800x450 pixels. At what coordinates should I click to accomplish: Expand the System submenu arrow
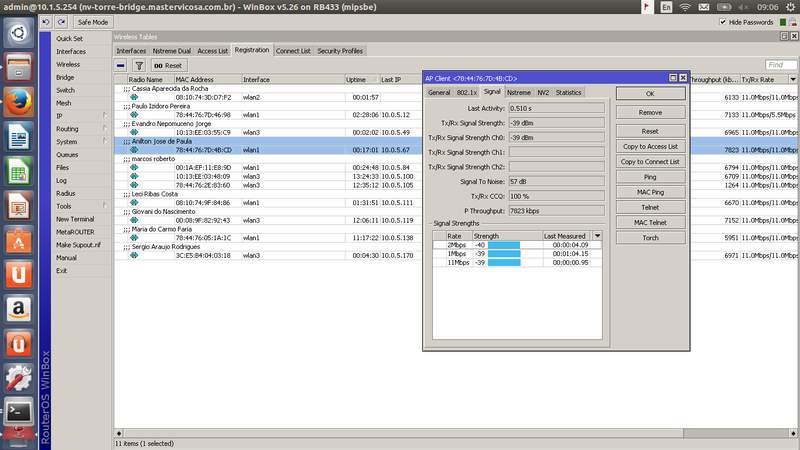(105, 141)
